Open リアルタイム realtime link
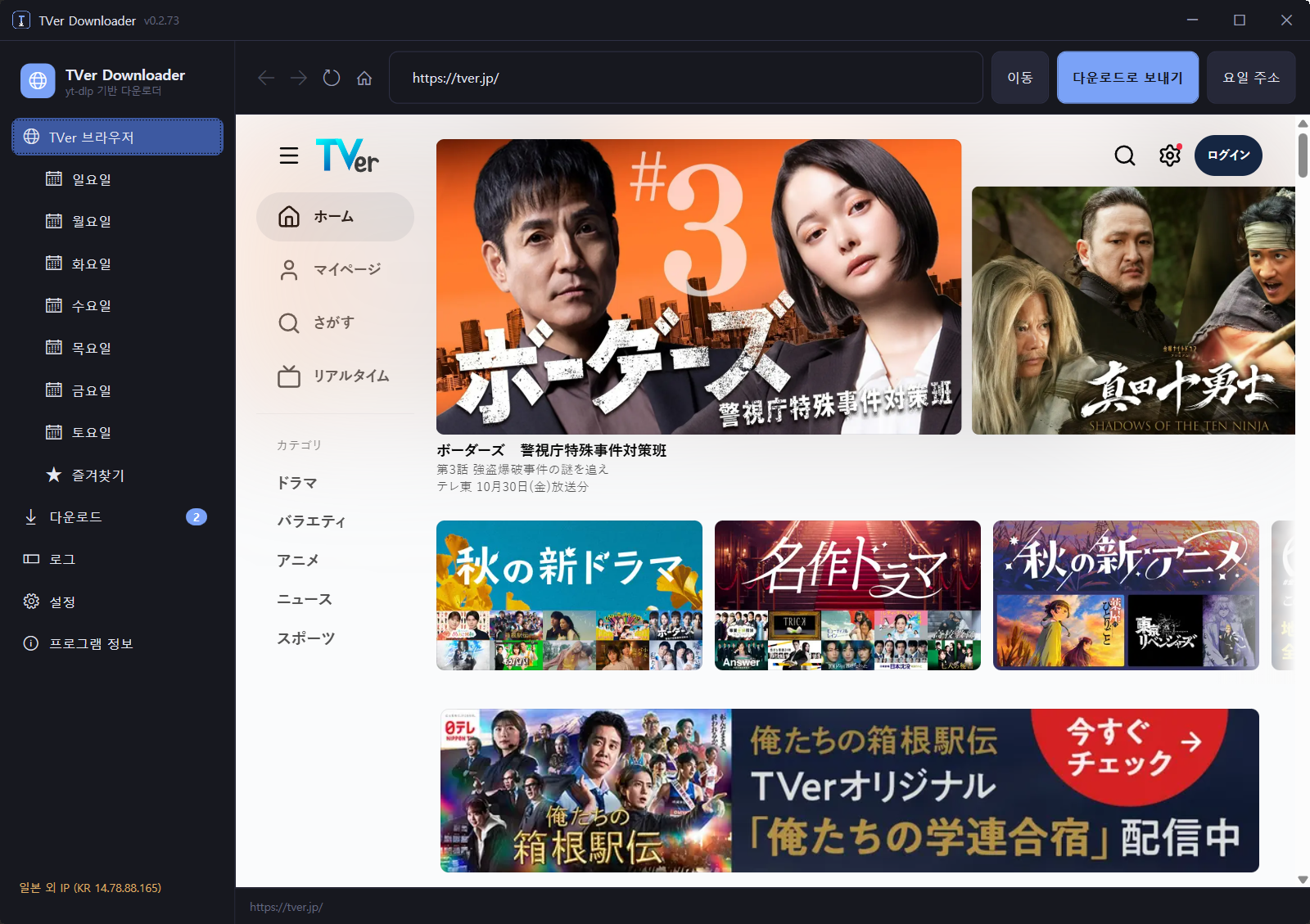 point(335,376)
